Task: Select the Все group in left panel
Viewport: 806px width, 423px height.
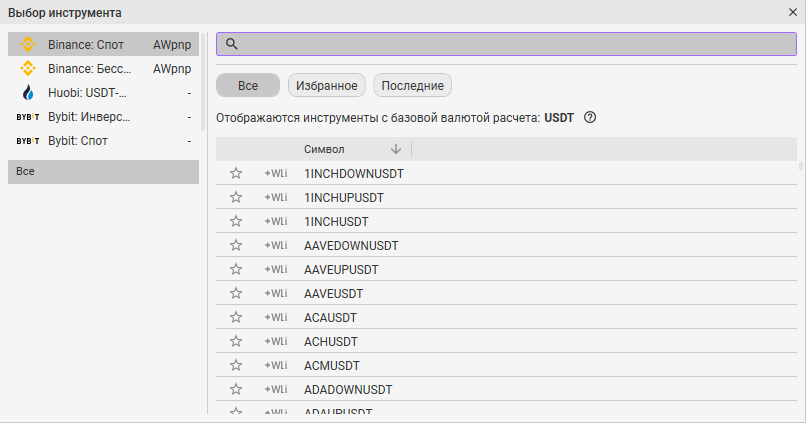Action: 103,172
